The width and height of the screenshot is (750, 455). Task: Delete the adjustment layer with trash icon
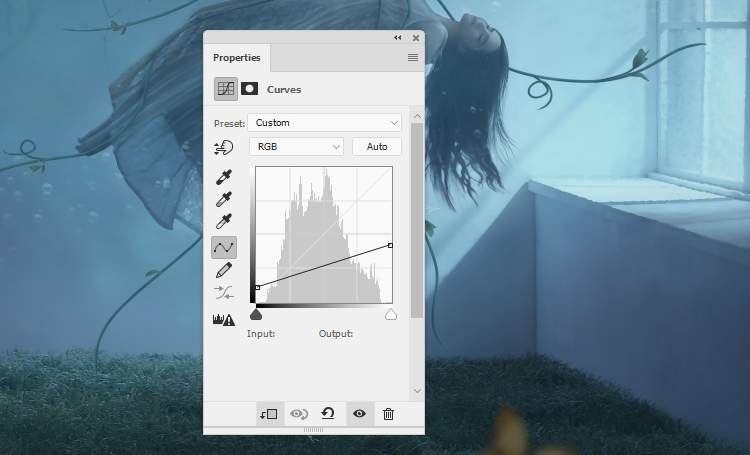388,414
